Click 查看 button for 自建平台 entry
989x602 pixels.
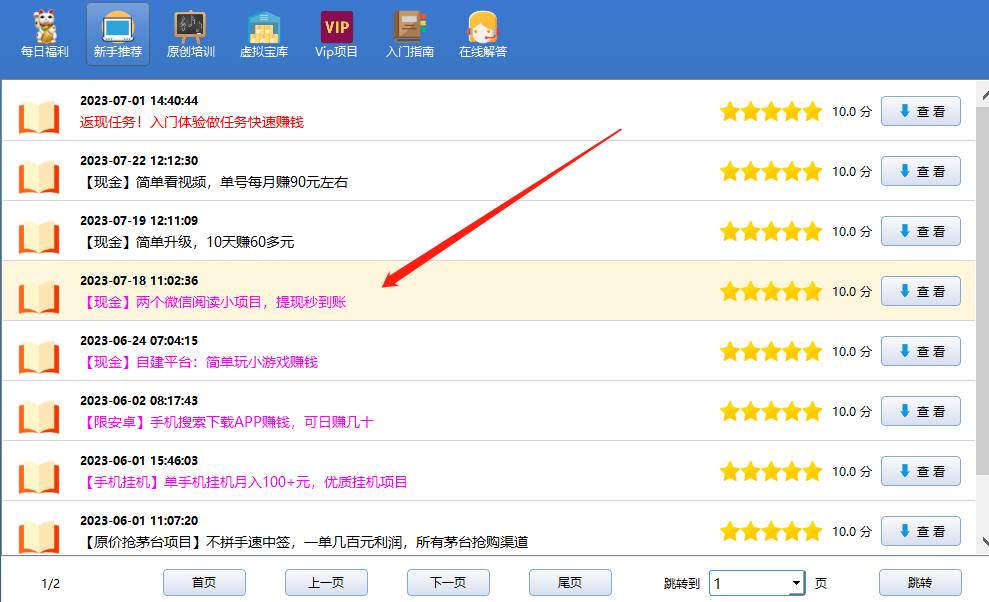click(921, 351)
